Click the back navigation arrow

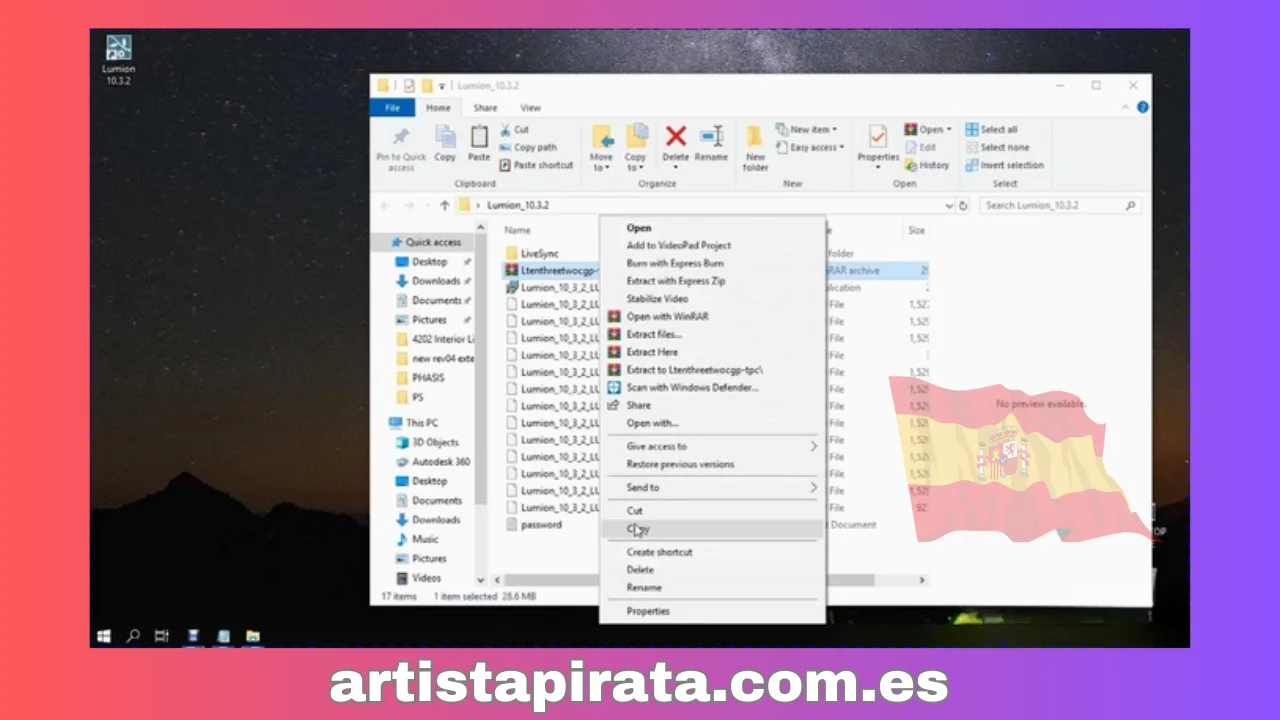pos(385,205)
